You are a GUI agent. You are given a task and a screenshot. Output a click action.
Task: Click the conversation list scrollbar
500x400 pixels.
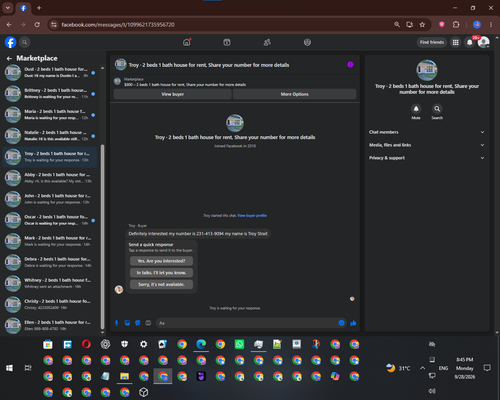(x=102, y=237)
